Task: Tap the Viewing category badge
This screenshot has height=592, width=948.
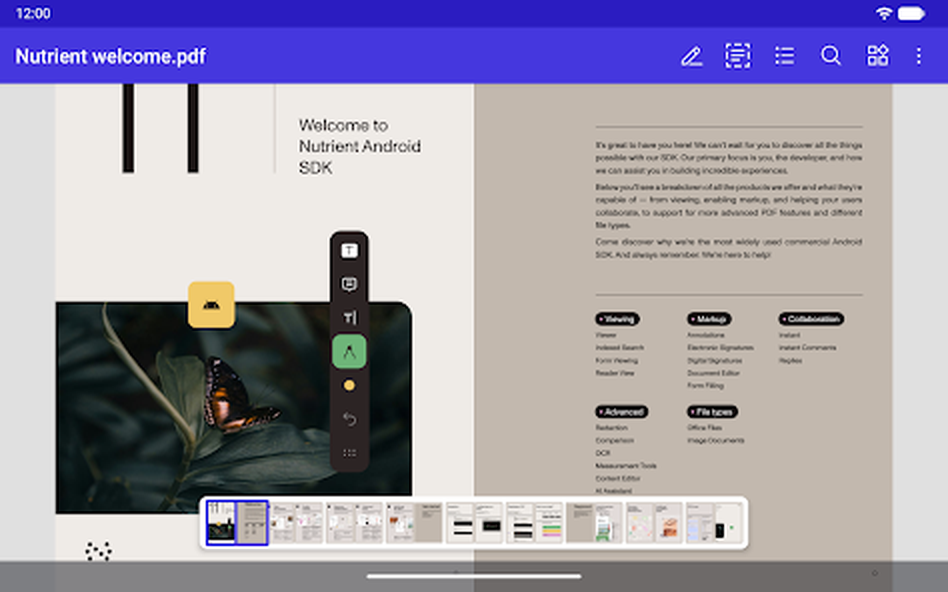Action: (x=617, y=319)
